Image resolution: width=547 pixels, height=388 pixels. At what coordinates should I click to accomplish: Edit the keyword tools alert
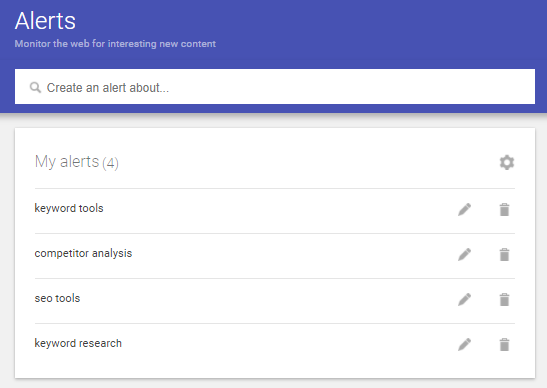(x=464, y=210)
